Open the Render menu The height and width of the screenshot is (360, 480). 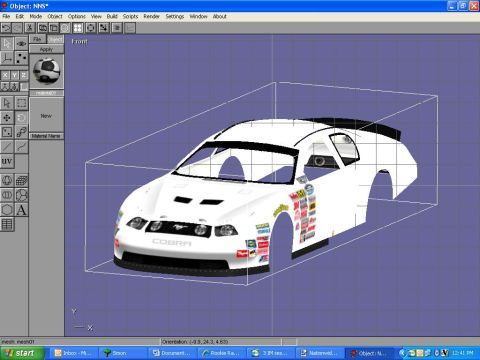click(x=151, y=16)
